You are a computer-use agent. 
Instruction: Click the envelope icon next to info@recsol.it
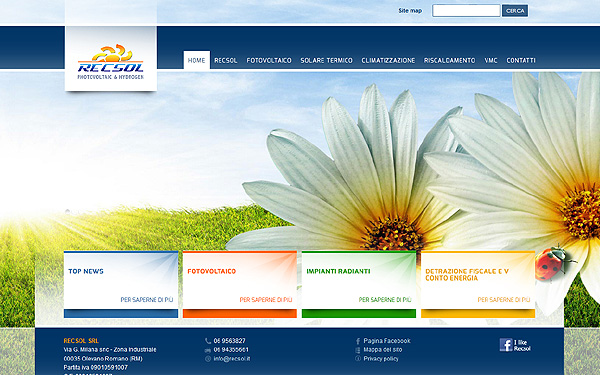tap(208, 359)
